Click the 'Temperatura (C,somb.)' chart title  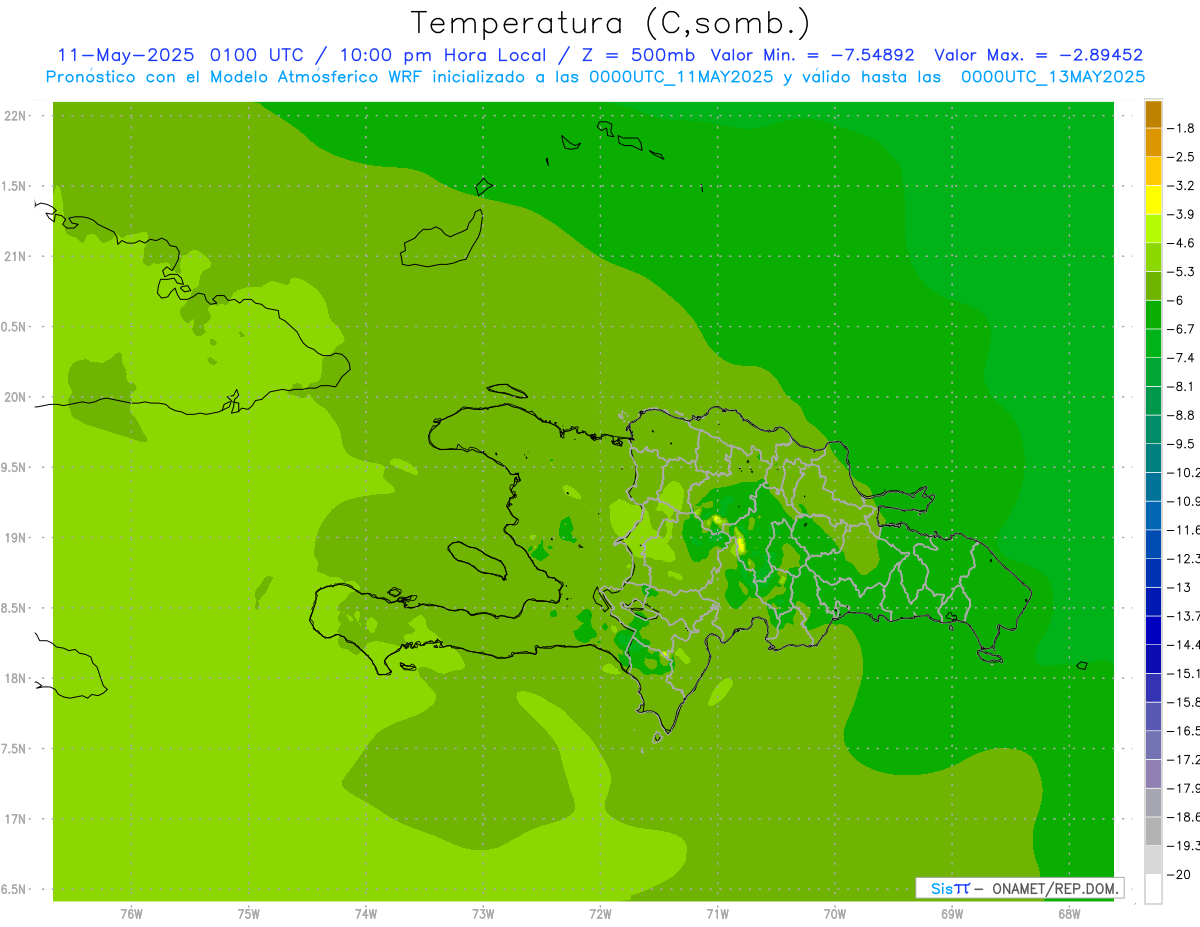coord(610,23)
